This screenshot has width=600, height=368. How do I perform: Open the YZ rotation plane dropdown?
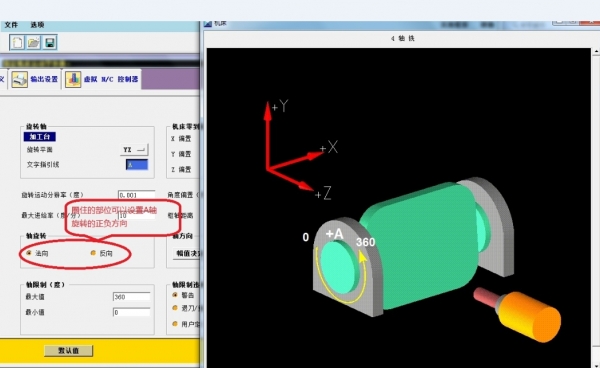134,150
